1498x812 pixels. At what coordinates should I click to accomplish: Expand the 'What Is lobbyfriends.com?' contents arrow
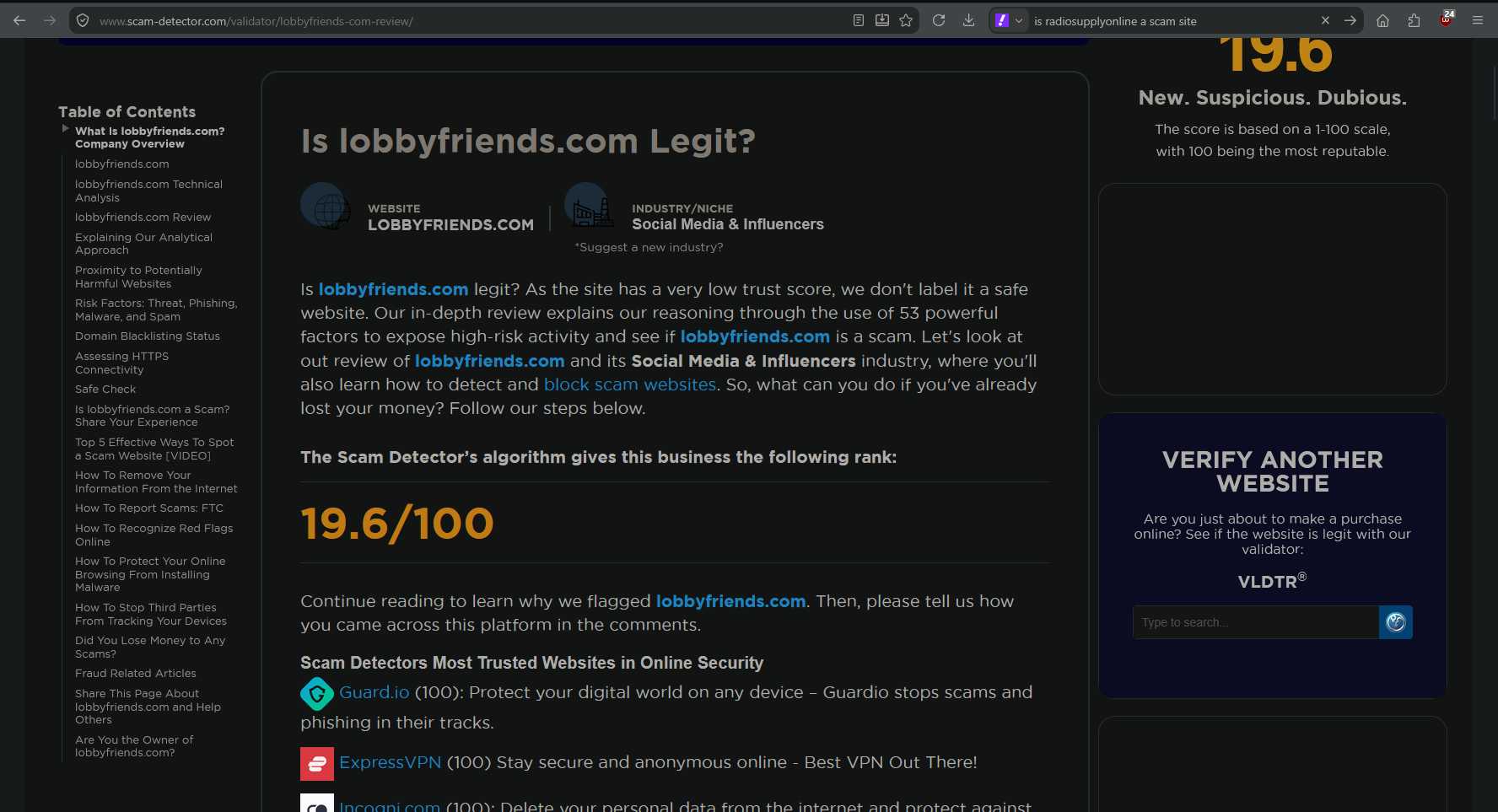point(65,128)
